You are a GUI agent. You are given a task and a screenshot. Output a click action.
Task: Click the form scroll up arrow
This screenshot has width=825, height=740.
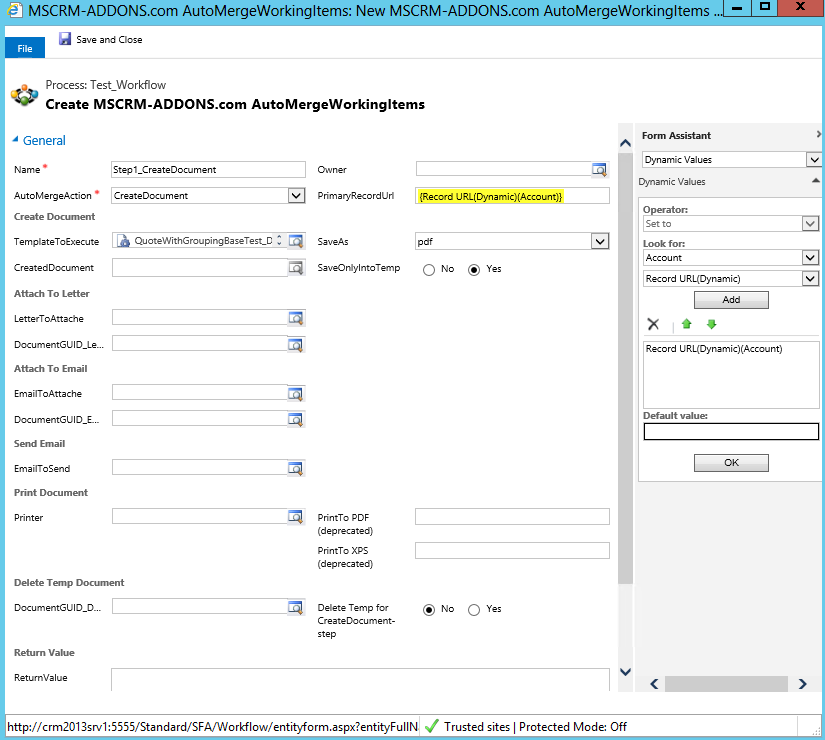click(x=625, y=143)
